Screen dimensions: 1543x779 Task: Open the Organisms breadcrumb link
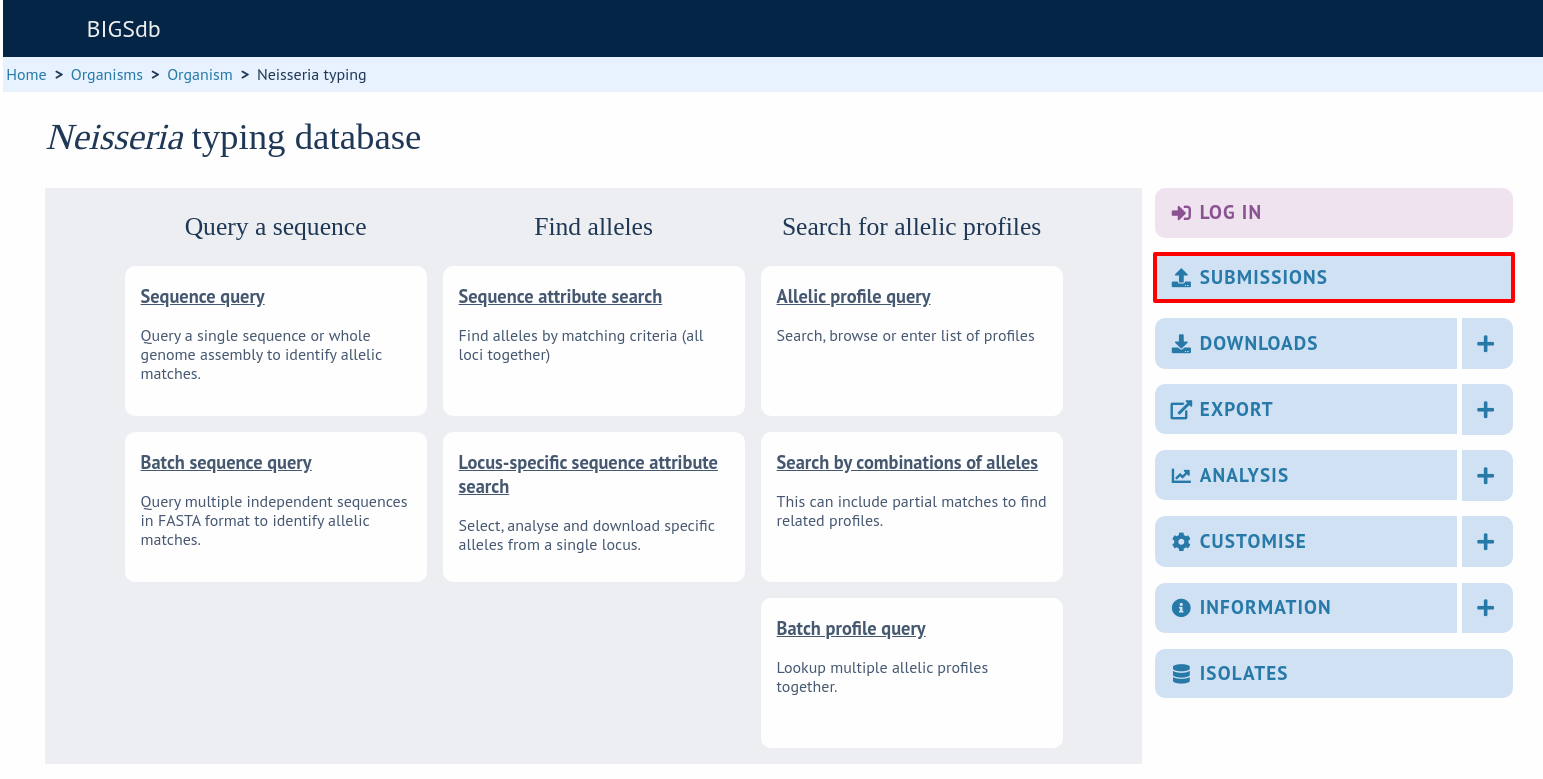(x=107, y=75)
